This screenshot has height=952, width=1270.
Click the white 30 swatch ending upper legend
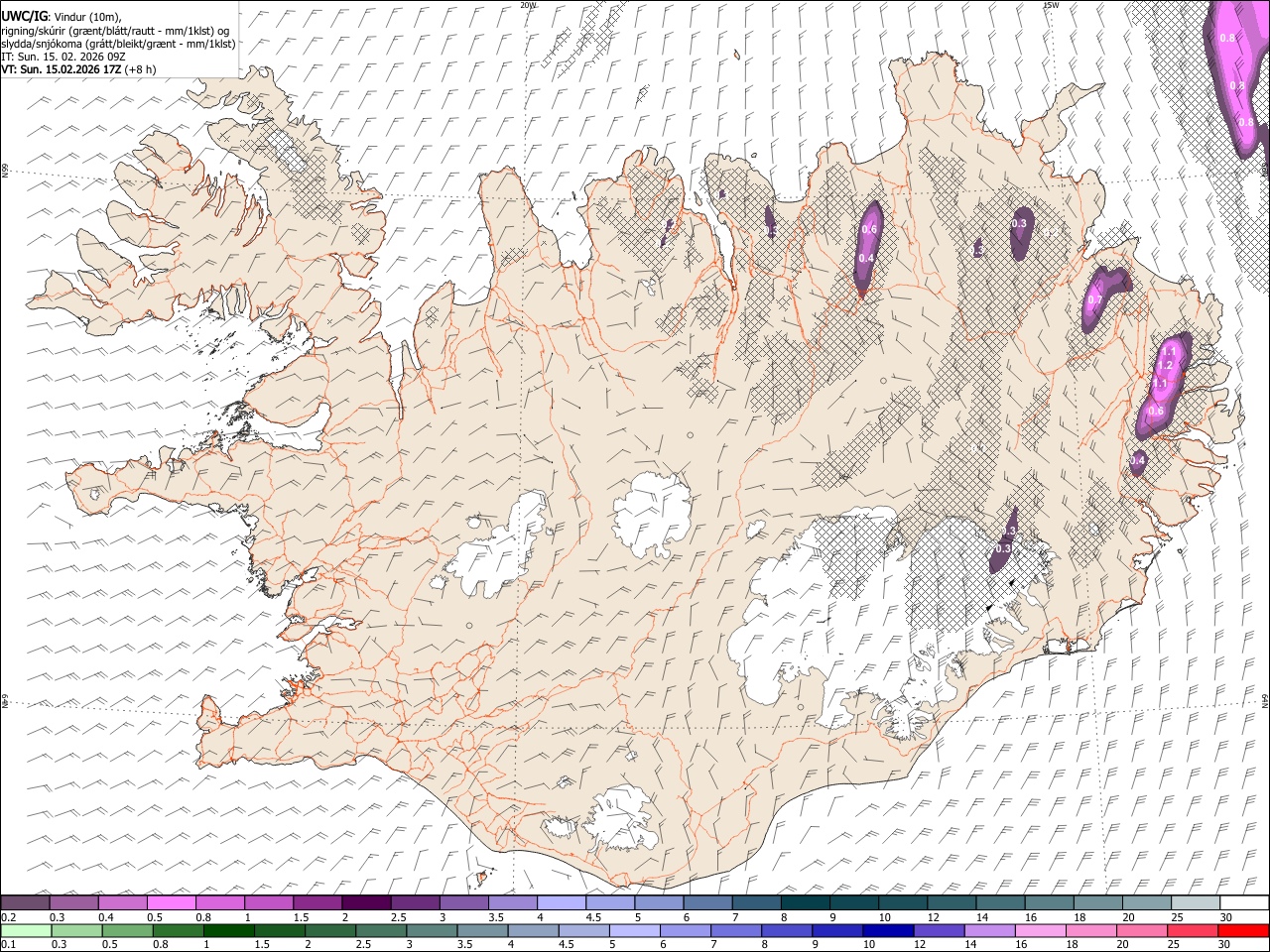click(1243, 903)
